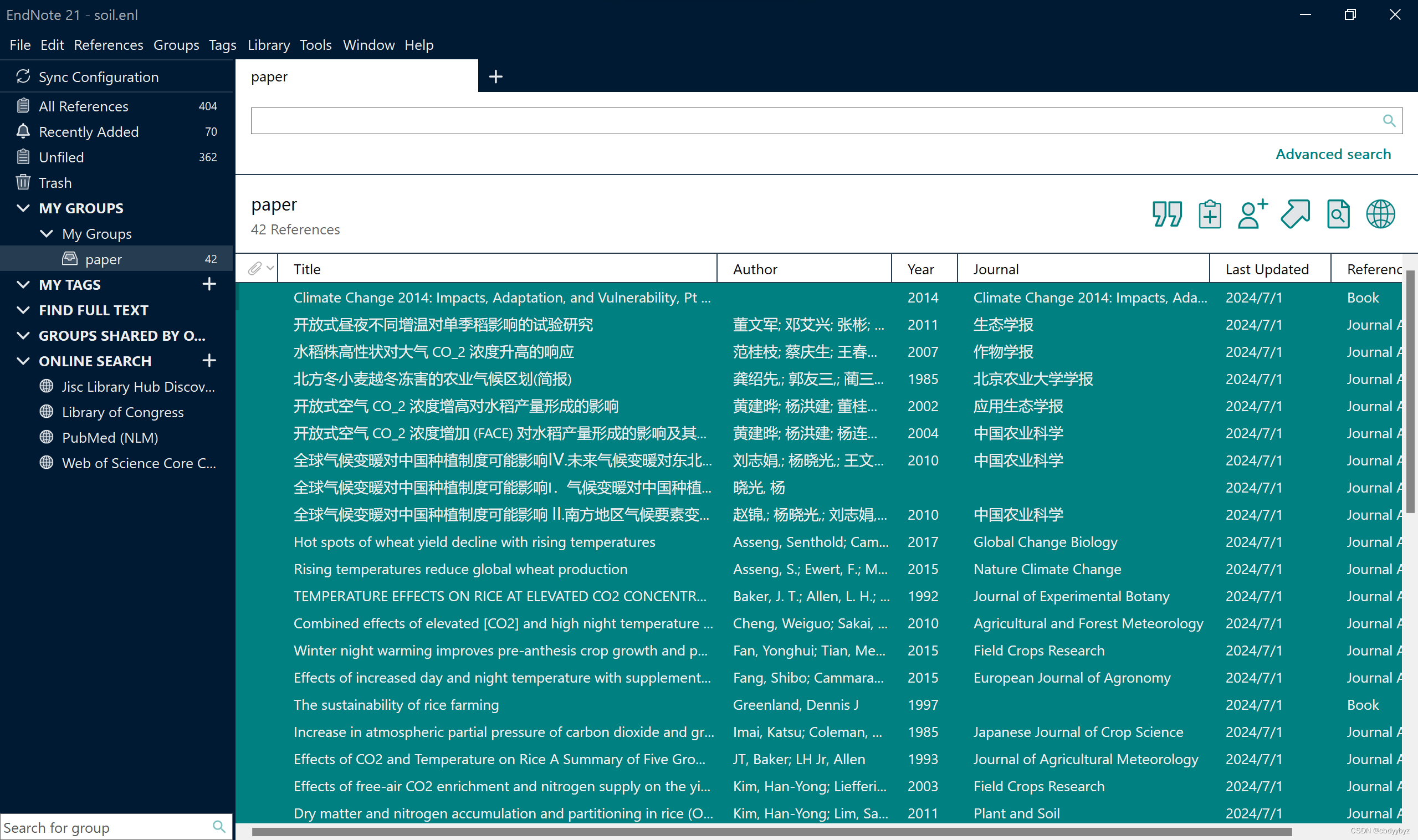This screenshot has height=840, width=1418.
Task: Select PubMed (NLM) online search
Action: point(110,438)
